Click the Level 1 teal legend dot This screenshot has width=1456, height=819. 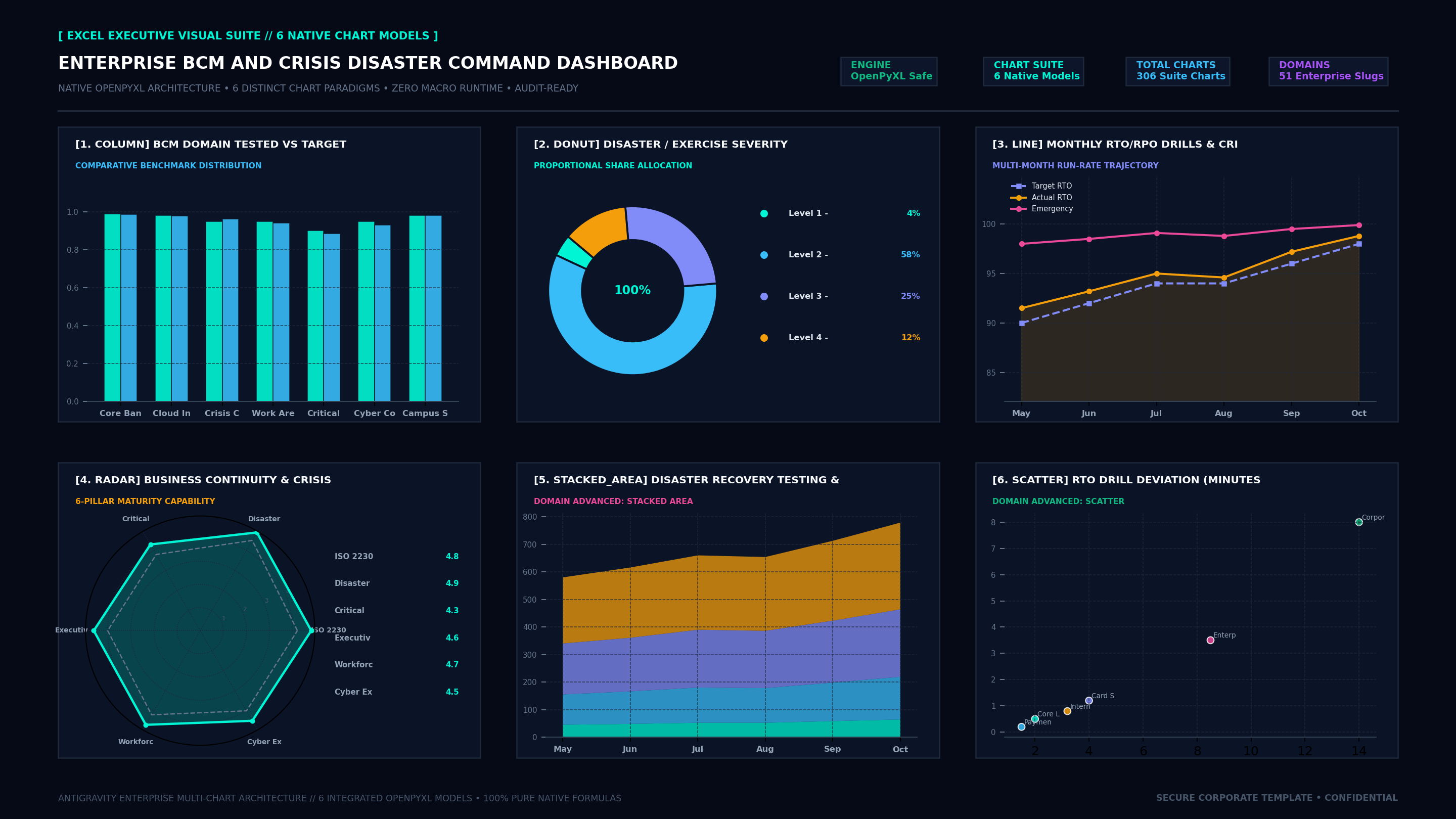pyautogui.click(x=764, y=214)
